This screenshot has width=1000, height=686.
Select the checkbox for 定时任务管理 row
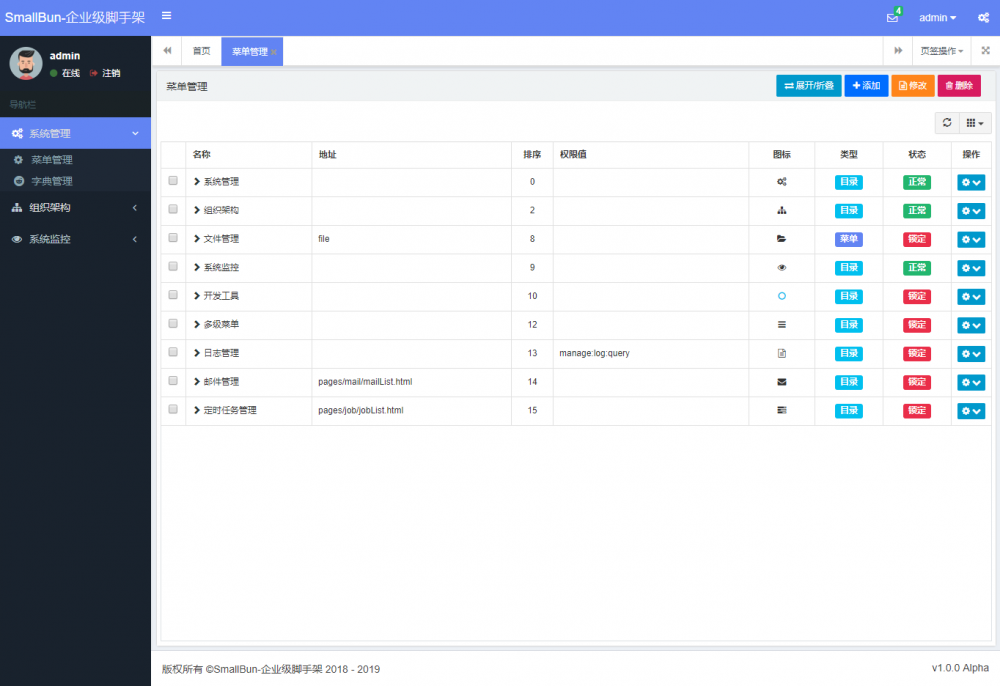pyautogui.click(x=172, y=410)
